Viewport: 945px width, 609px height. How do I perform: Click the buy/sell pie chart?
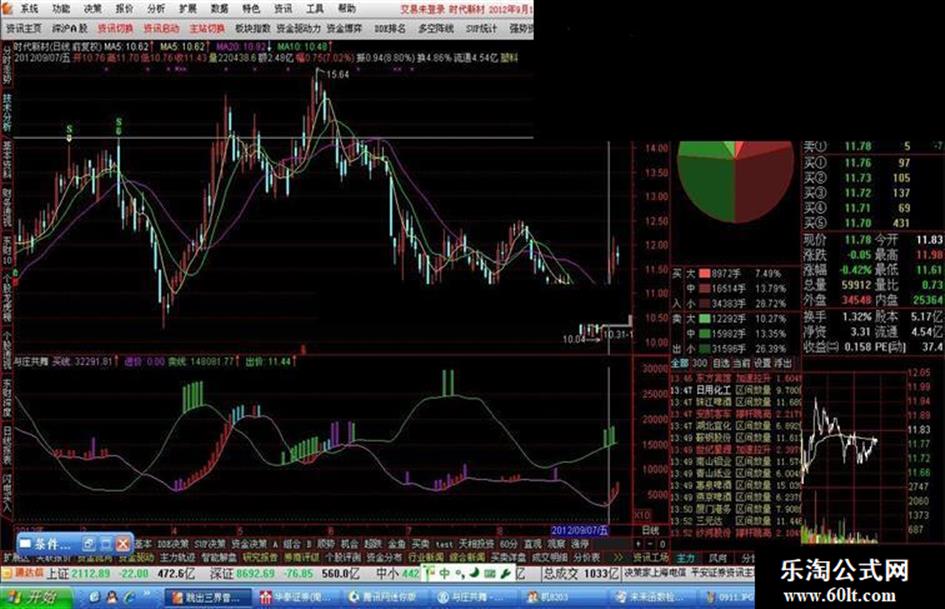[x=736, y=181]
